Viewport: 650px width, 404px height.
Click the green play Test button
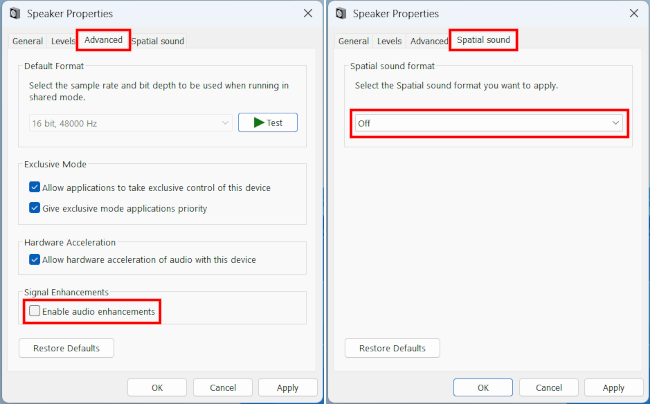(x=268, y=123)
